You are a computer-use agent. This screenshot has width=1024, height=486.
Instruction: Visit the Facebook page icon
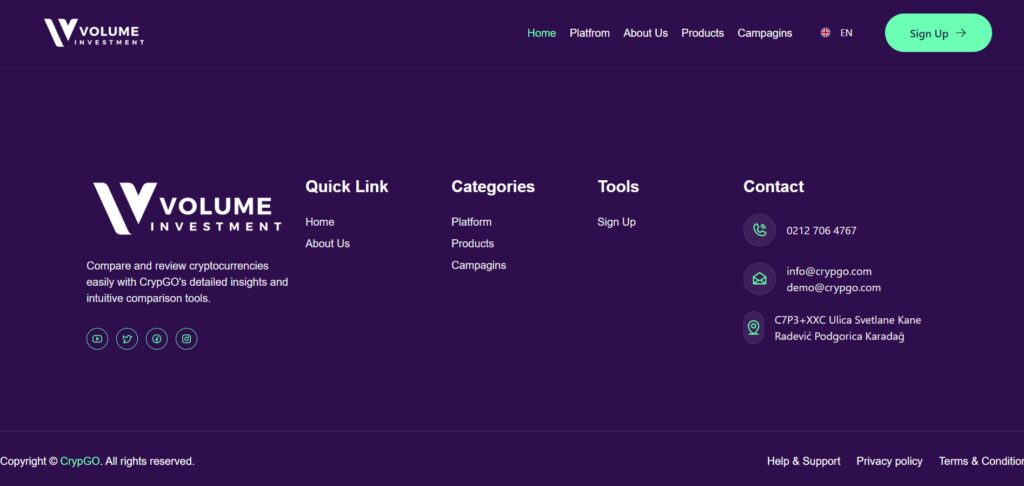(x=156, y=339)
